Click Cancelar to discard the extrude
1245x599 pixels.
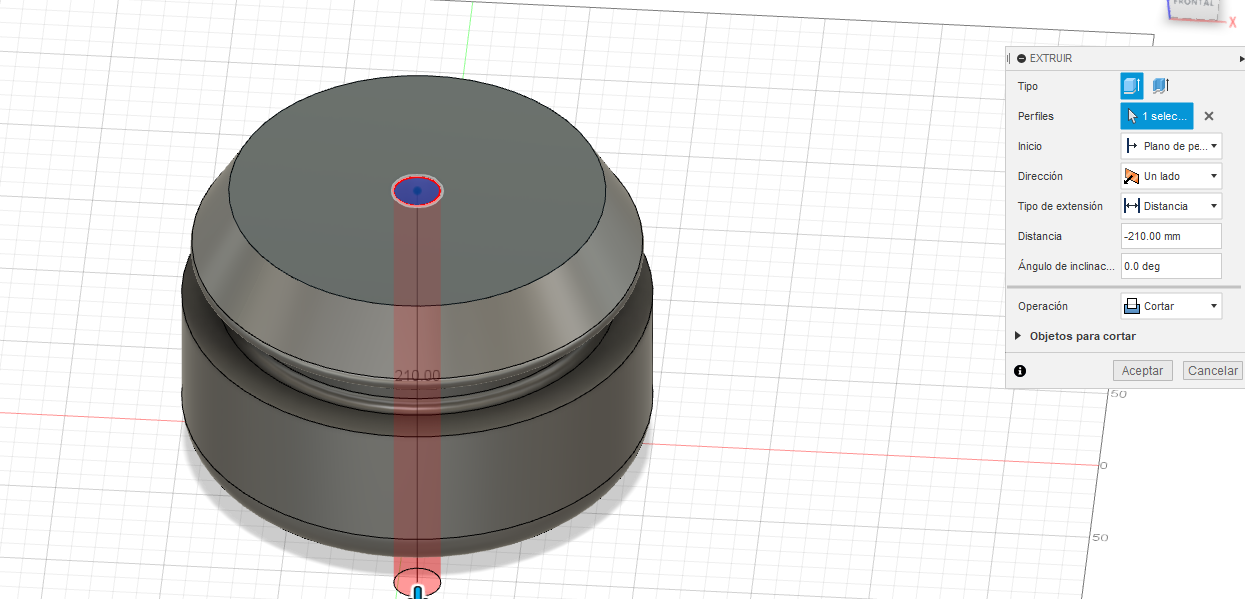click(x=1213, y=370)
